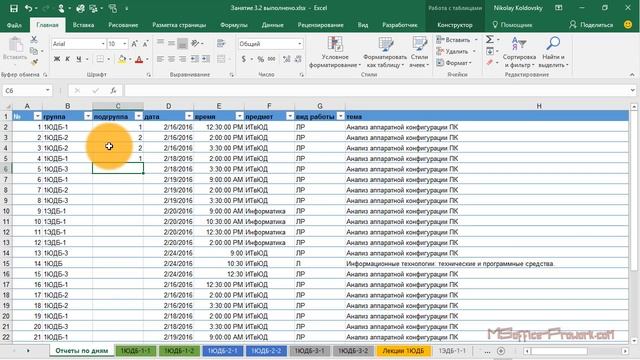Open font color dropdown arrow
Screen dimensions: 640x360
147,60
